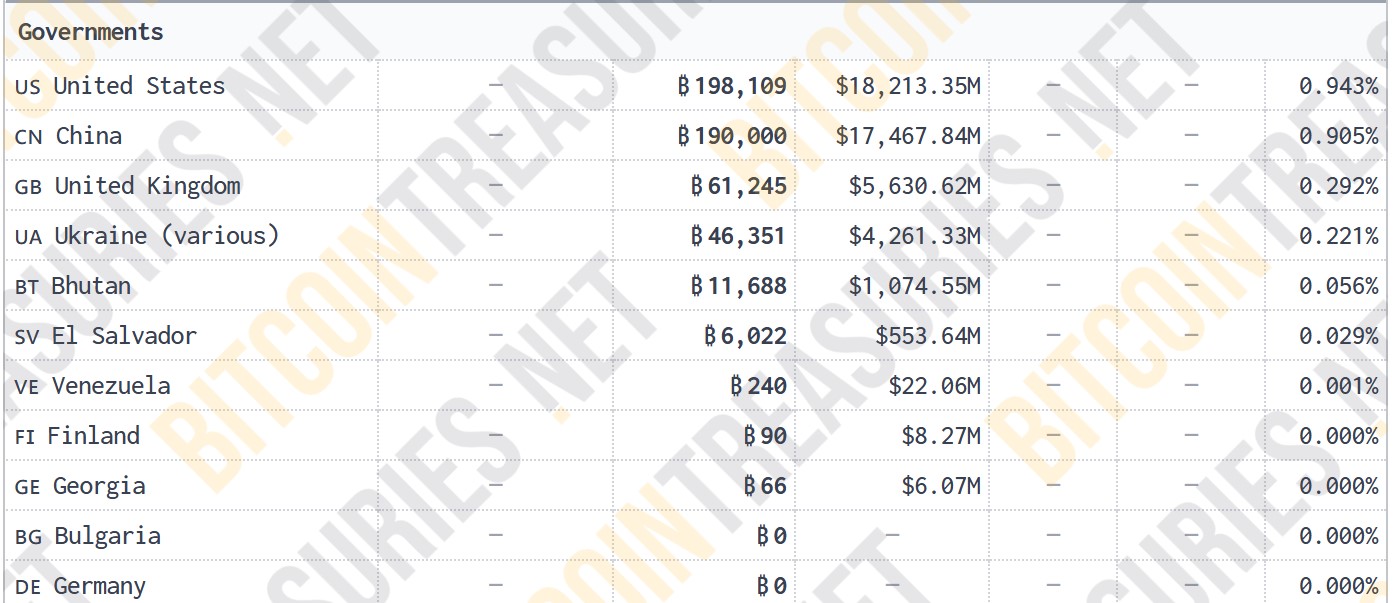The width and height of the screenshot is (1400, 603).
Task: Click the $5,630.62M value cell
Action: [x=915, y=186]
